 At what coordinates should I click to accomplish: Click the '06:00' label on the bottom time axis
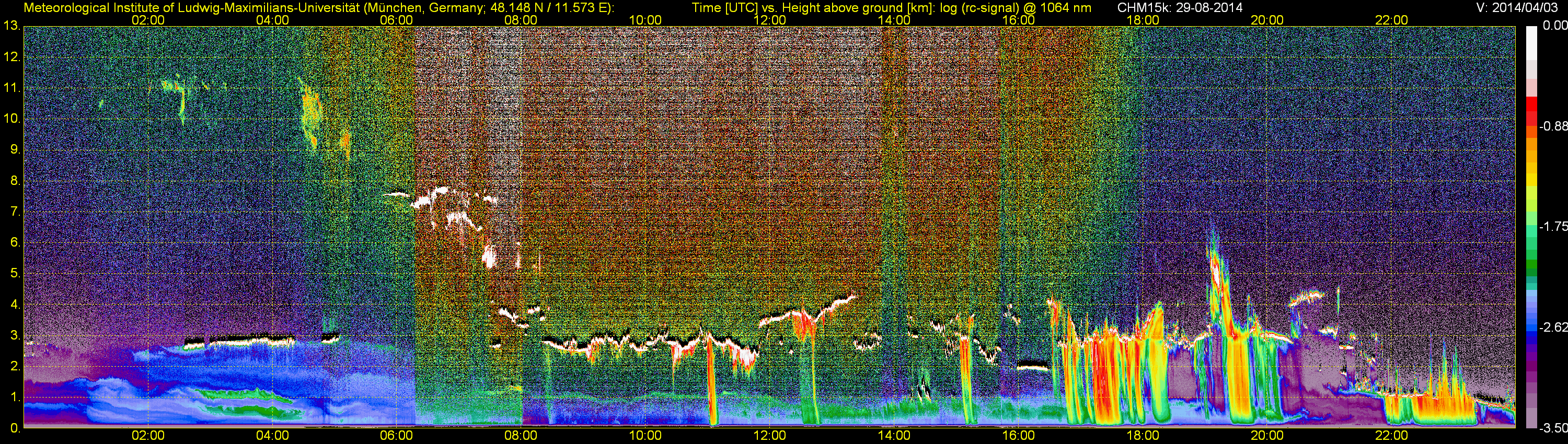click(396, 436)
